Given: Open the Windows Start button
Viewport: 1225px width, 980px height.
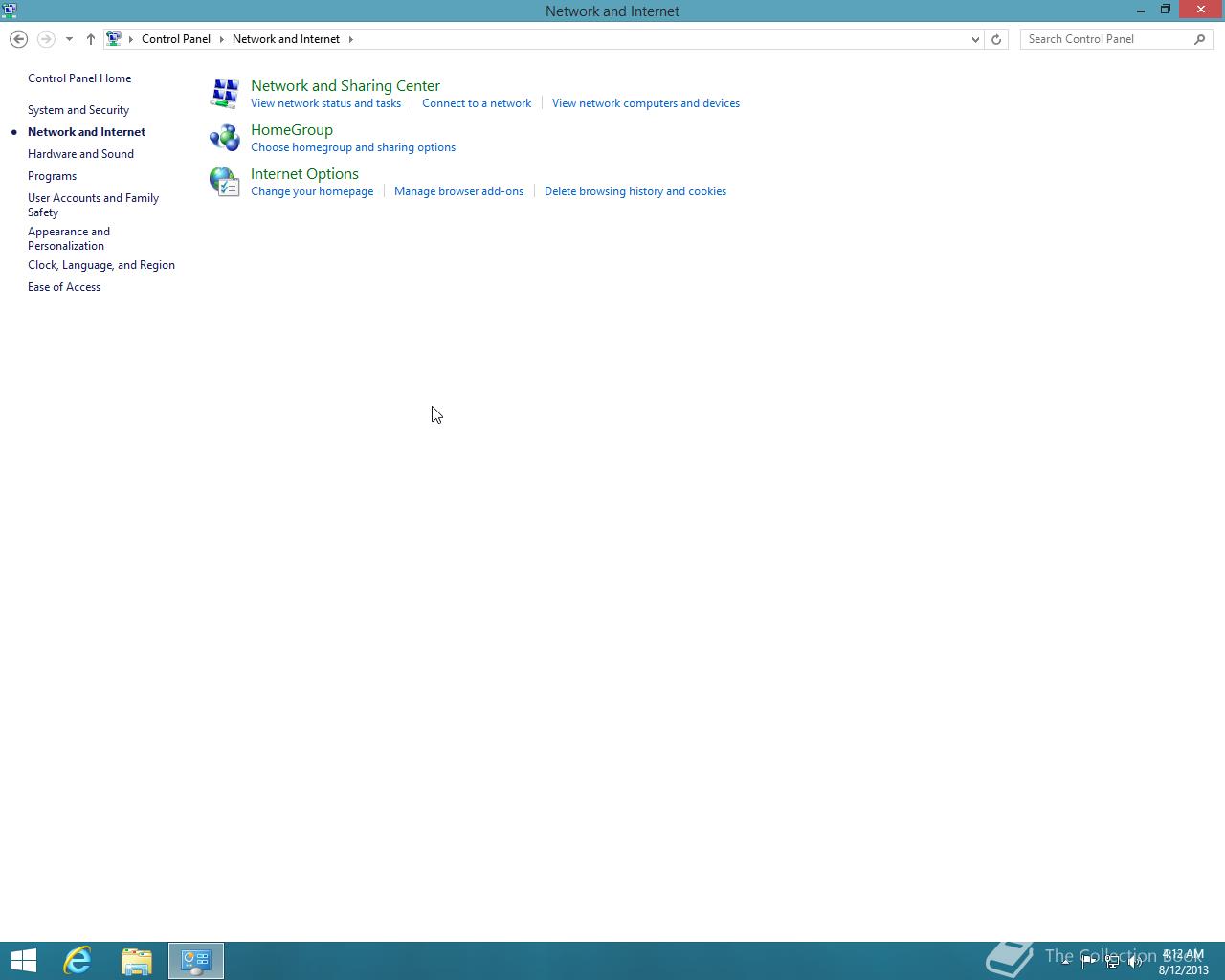Looking at the screenshot, I should (24, 961).
